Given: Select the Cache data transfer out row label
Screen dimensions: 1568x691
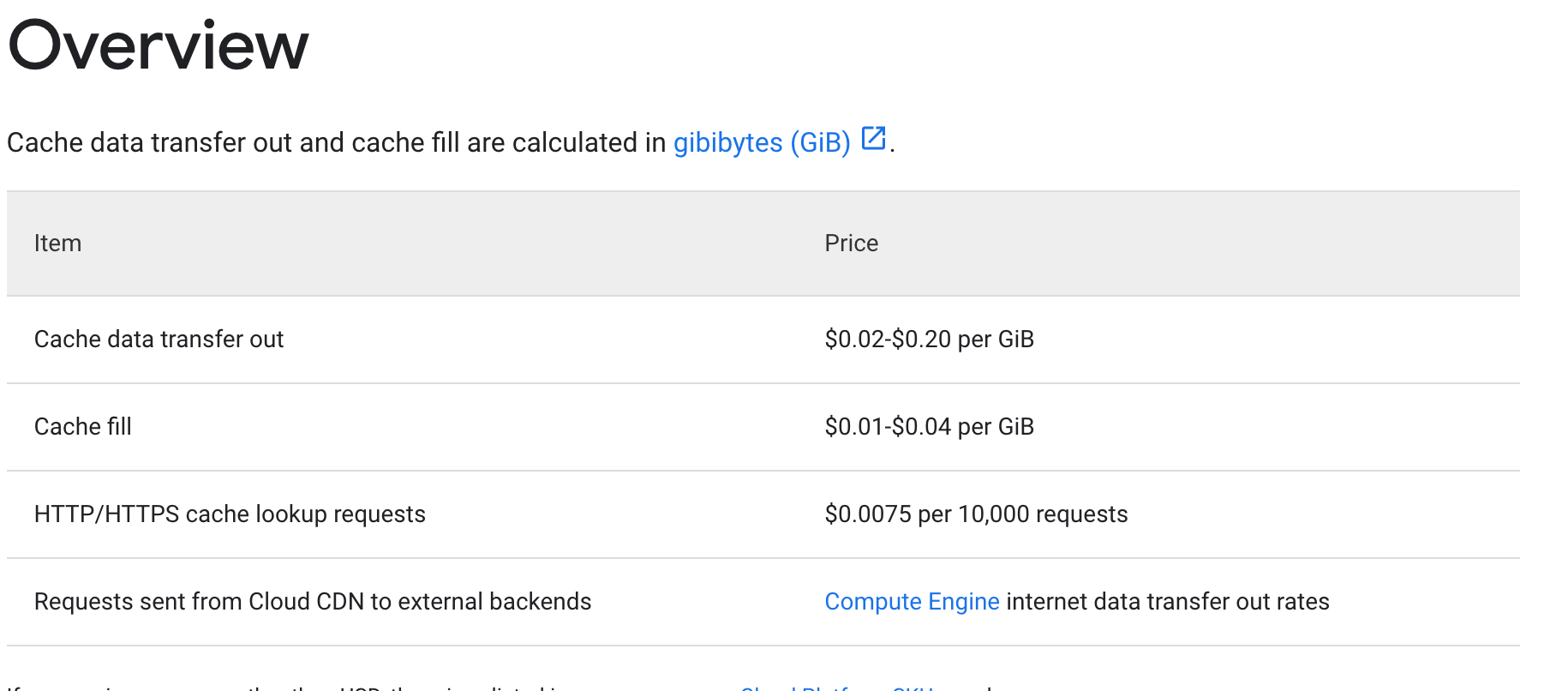Looking at the screenshot, I should [x=159, y=339].
